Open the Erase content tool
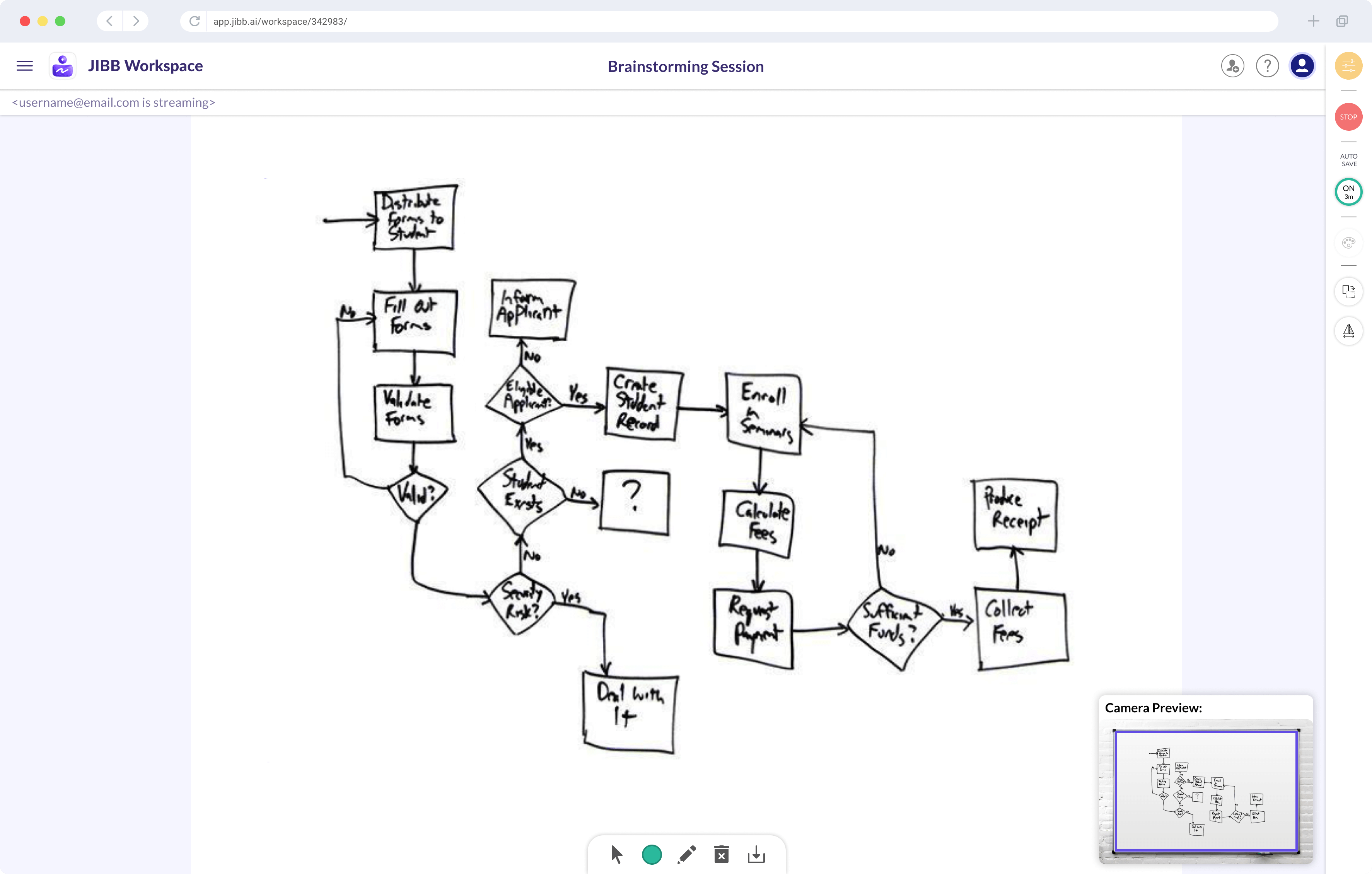 click(x=721, y=855)
